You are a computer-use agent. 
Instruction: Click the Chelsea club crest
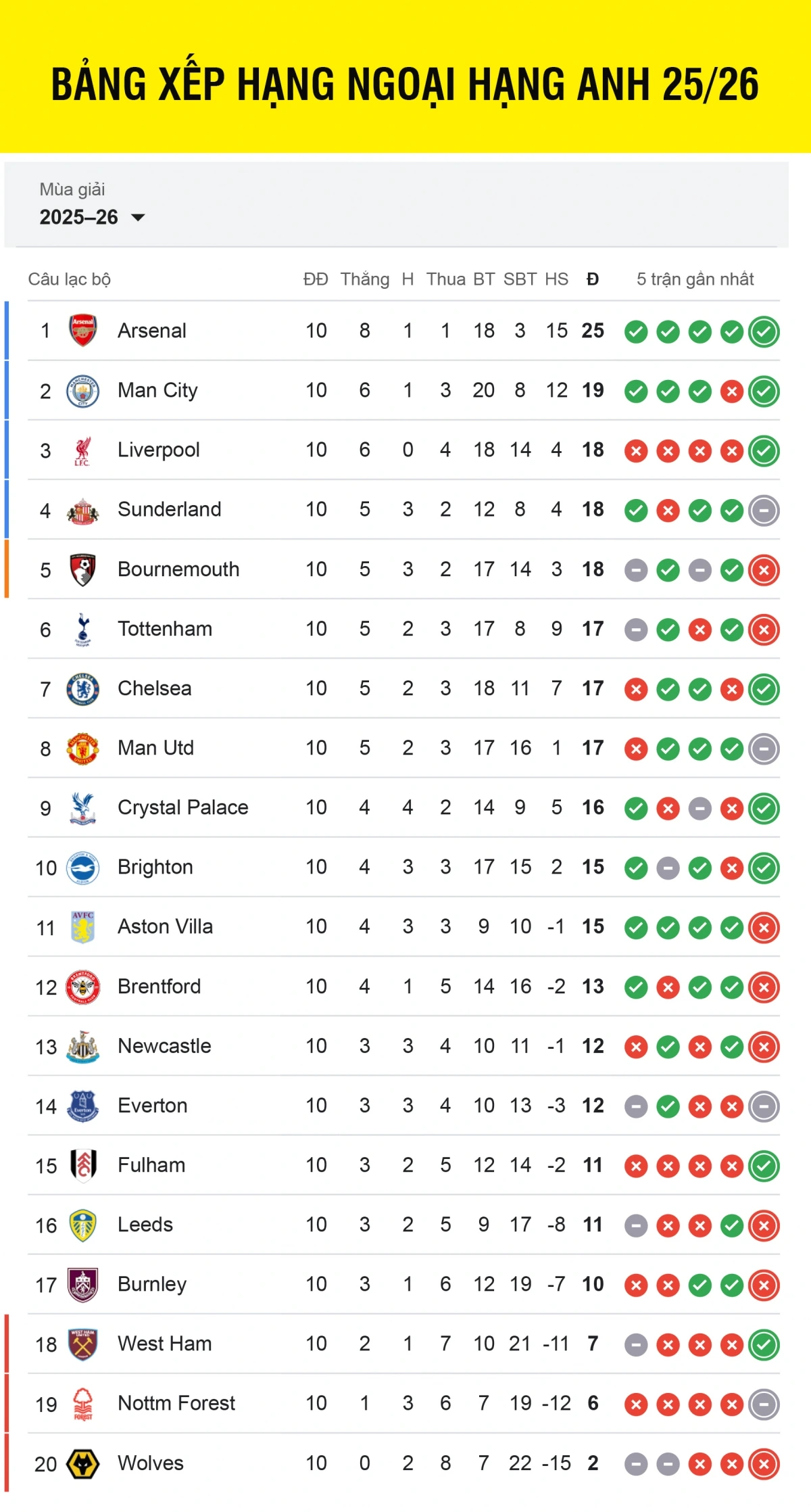[83, 689]
